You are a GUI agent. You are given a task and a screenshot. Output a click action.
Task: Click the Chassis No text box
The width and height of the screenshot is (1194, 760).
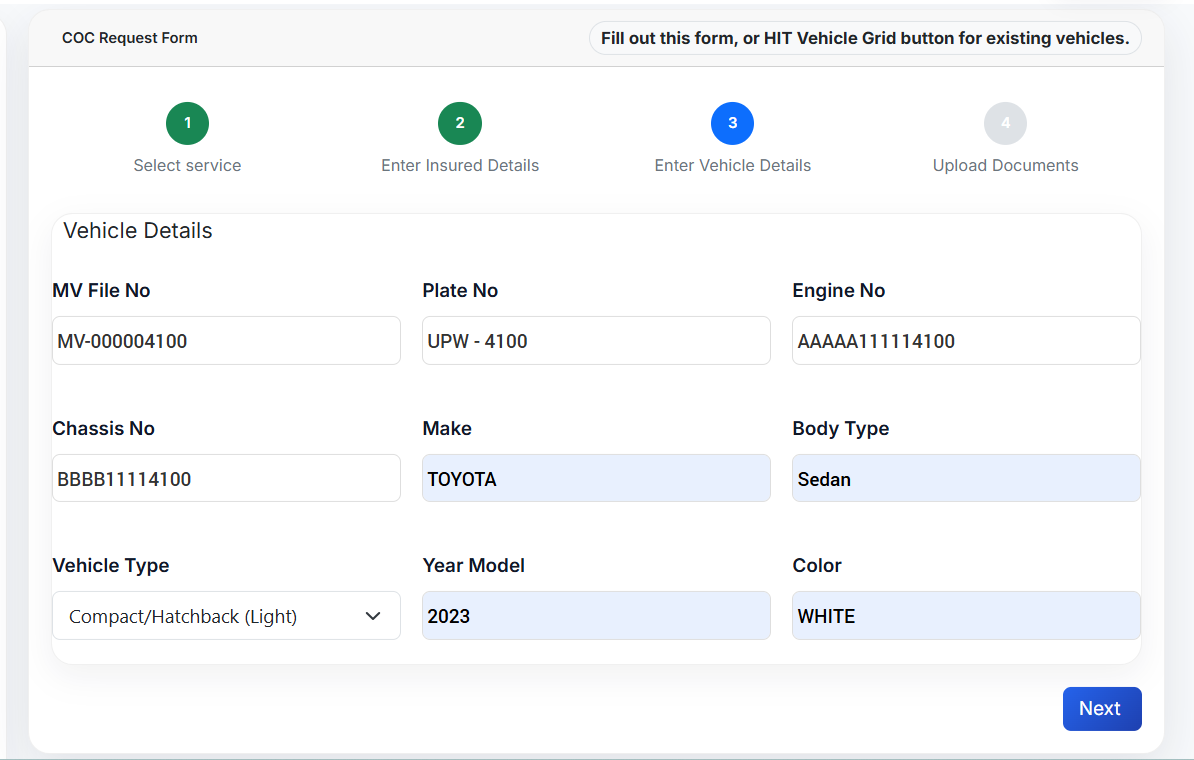point(226,479)
